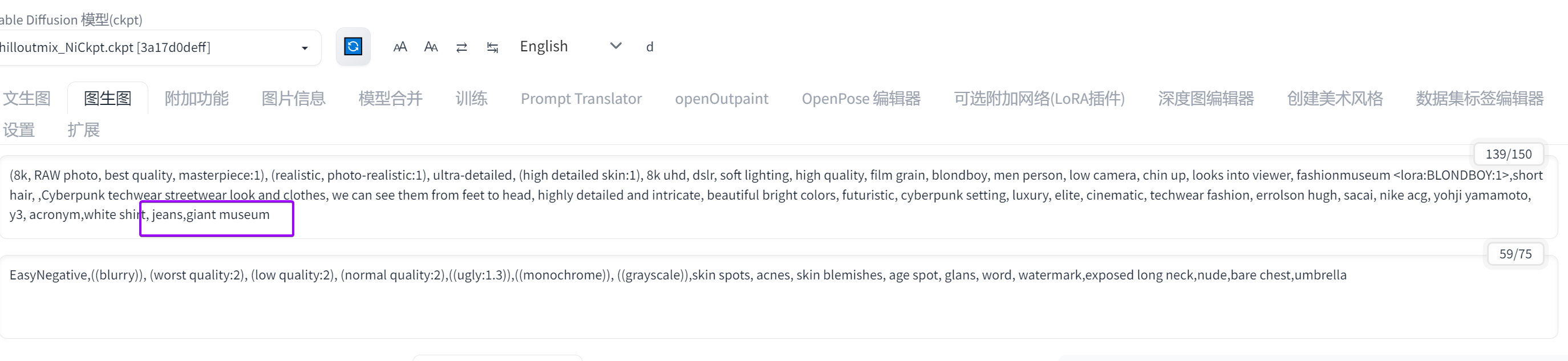
Task: Select the 图生图 tab
Action: tap(108, 98)
